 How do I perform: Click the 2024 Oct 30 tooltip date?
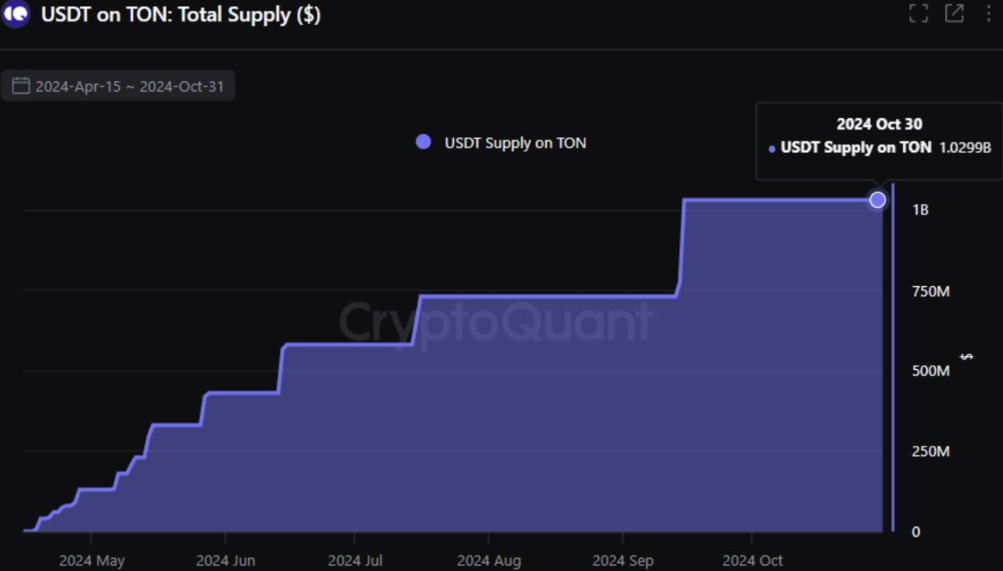pos(880,124)
